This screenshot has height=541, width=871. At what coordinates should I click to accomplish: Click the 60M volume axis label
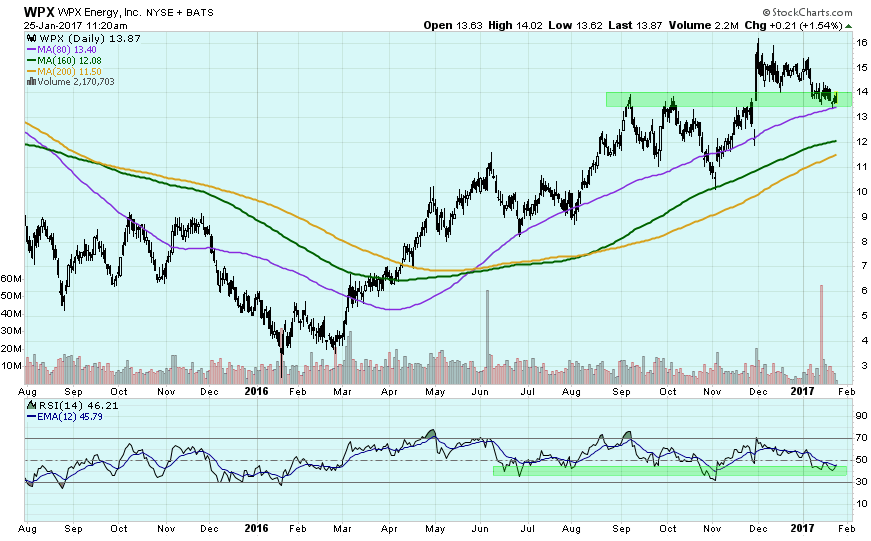pos(11,279)
